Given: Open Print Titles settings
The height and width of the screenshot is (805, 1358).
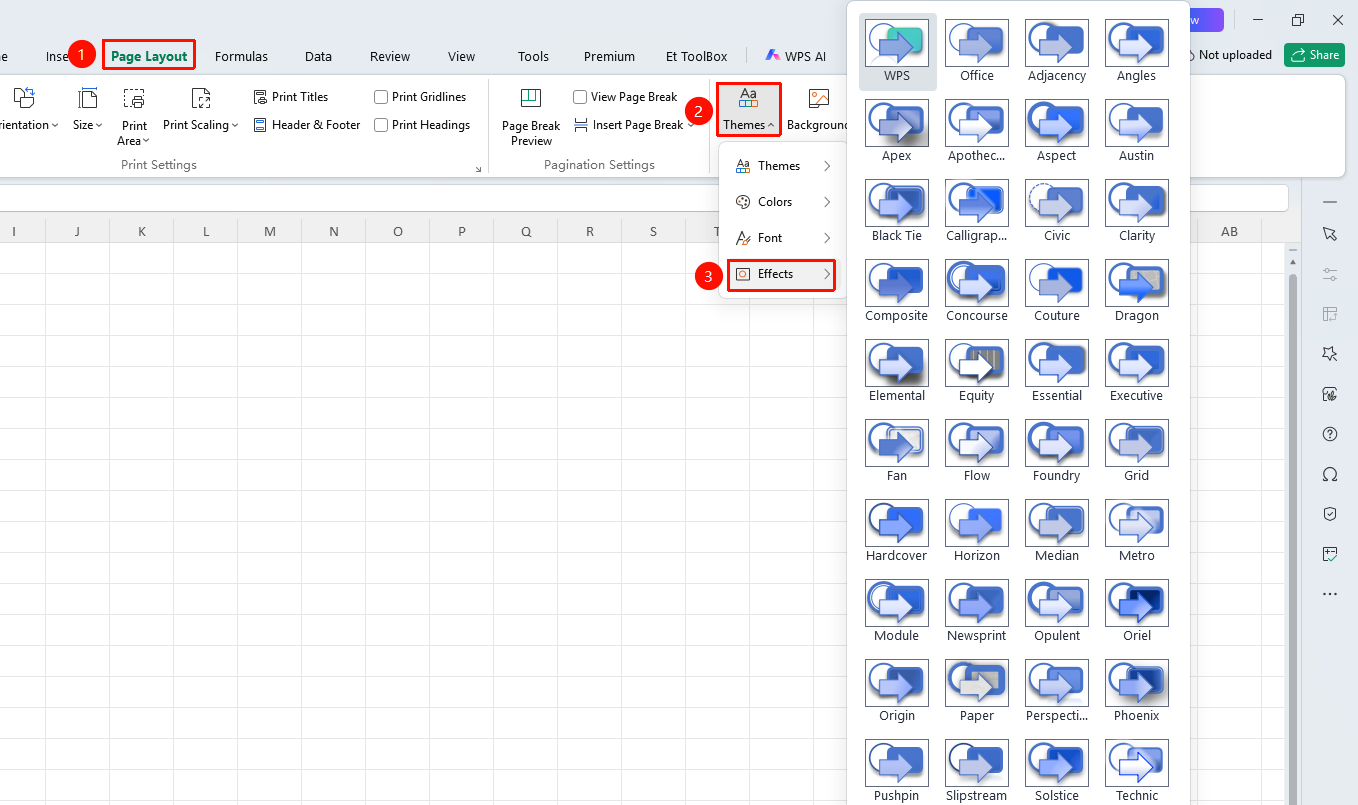Looking at the screenshot, I should (291, 97).
